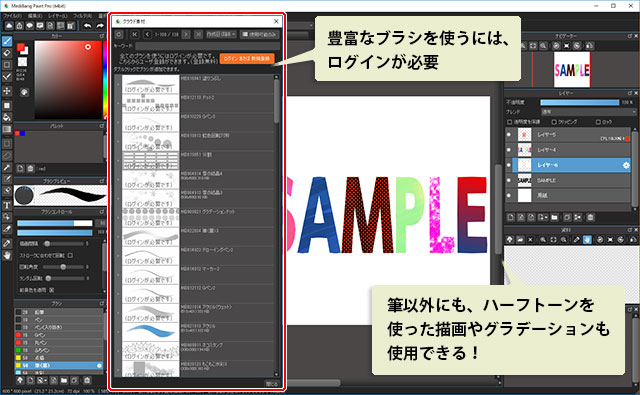Select the Text tool
The height and width of the screenshot is (395, 640).
click(x=7, y=205)
